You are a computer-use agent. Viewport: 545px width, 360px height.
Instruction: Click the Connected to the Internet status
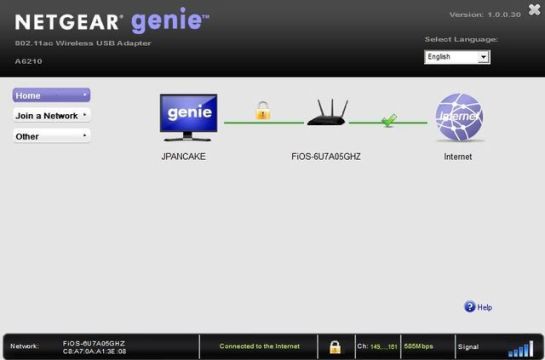point(259,346)
